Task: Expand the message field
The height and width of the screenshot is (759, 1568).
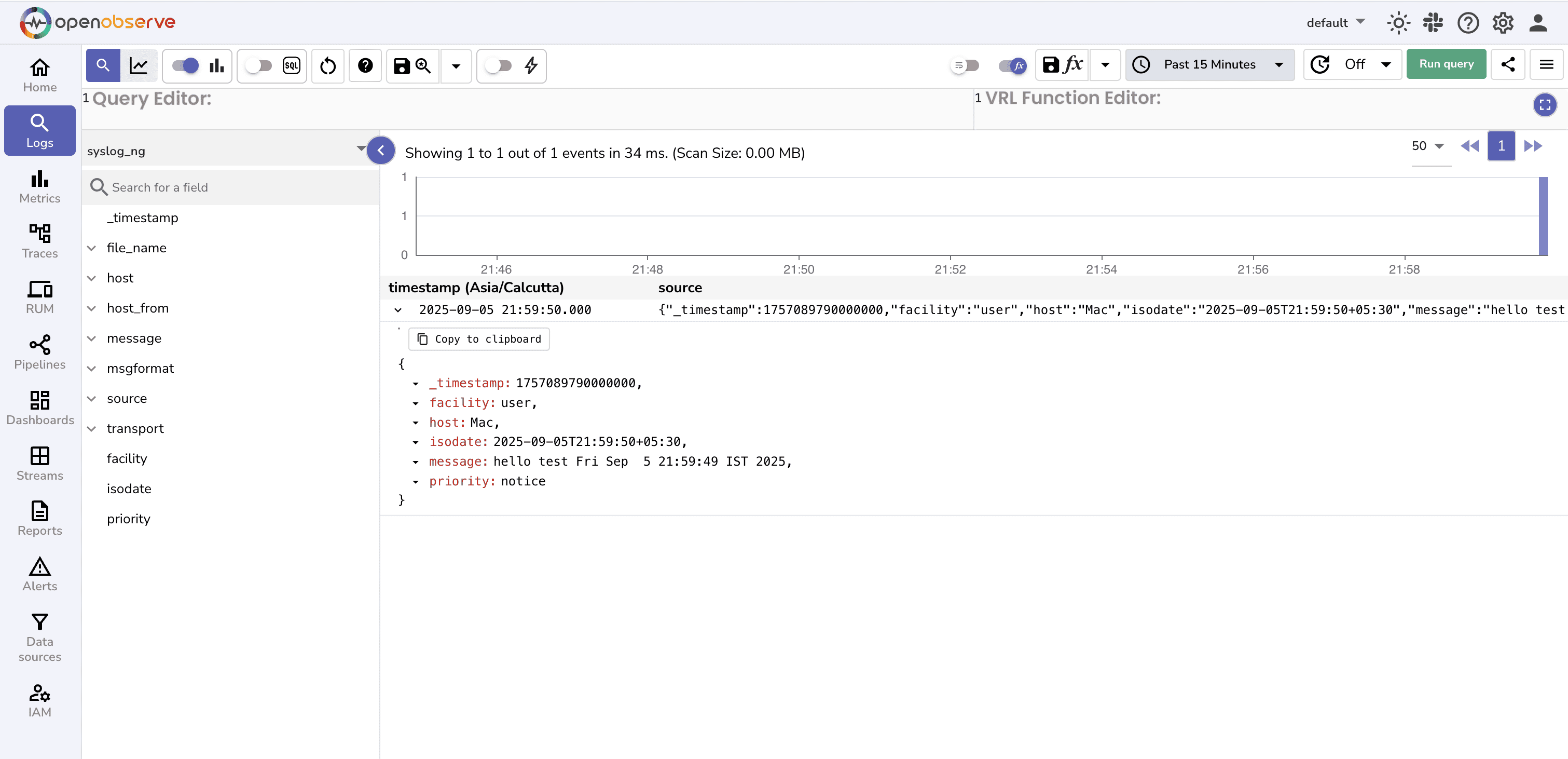Action: click(92, 338)
